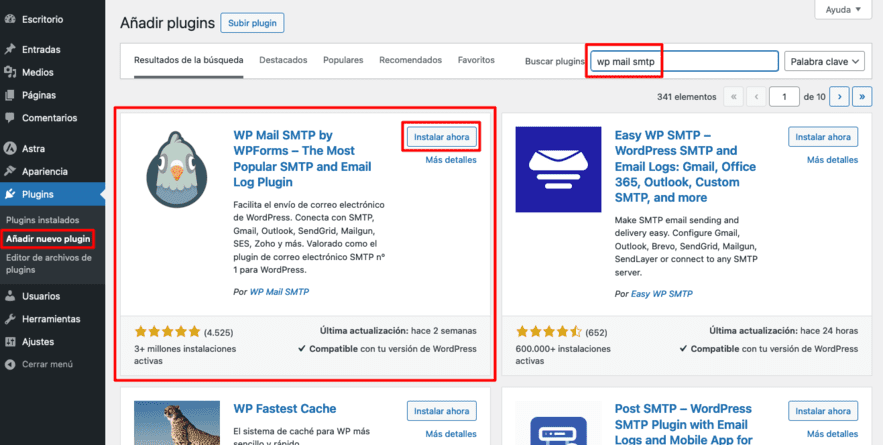Click the Easy WP SMTP envelope logo
Screen dimensions: 883x445
click(559, 170)
